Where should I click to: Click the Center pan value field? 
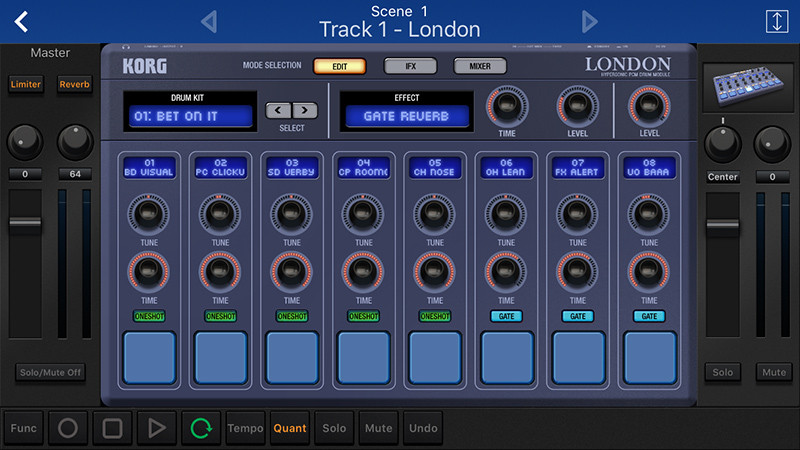722,177
